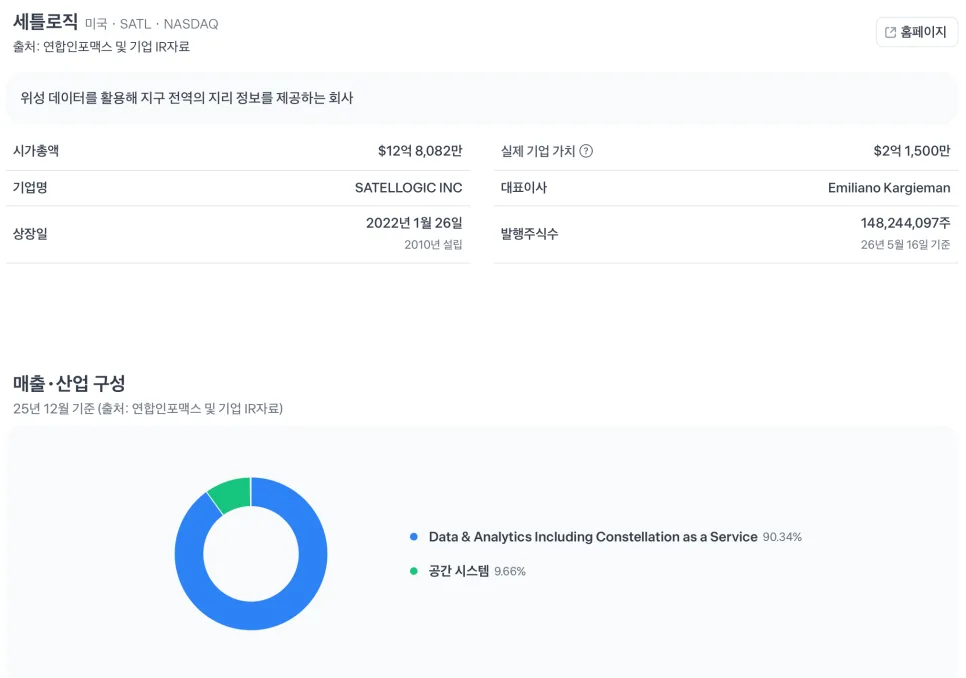Click the 출처: 연합인포맥스 및 기업 IR자료 line under title
This screenshot has width=966, height=678.
101,47
